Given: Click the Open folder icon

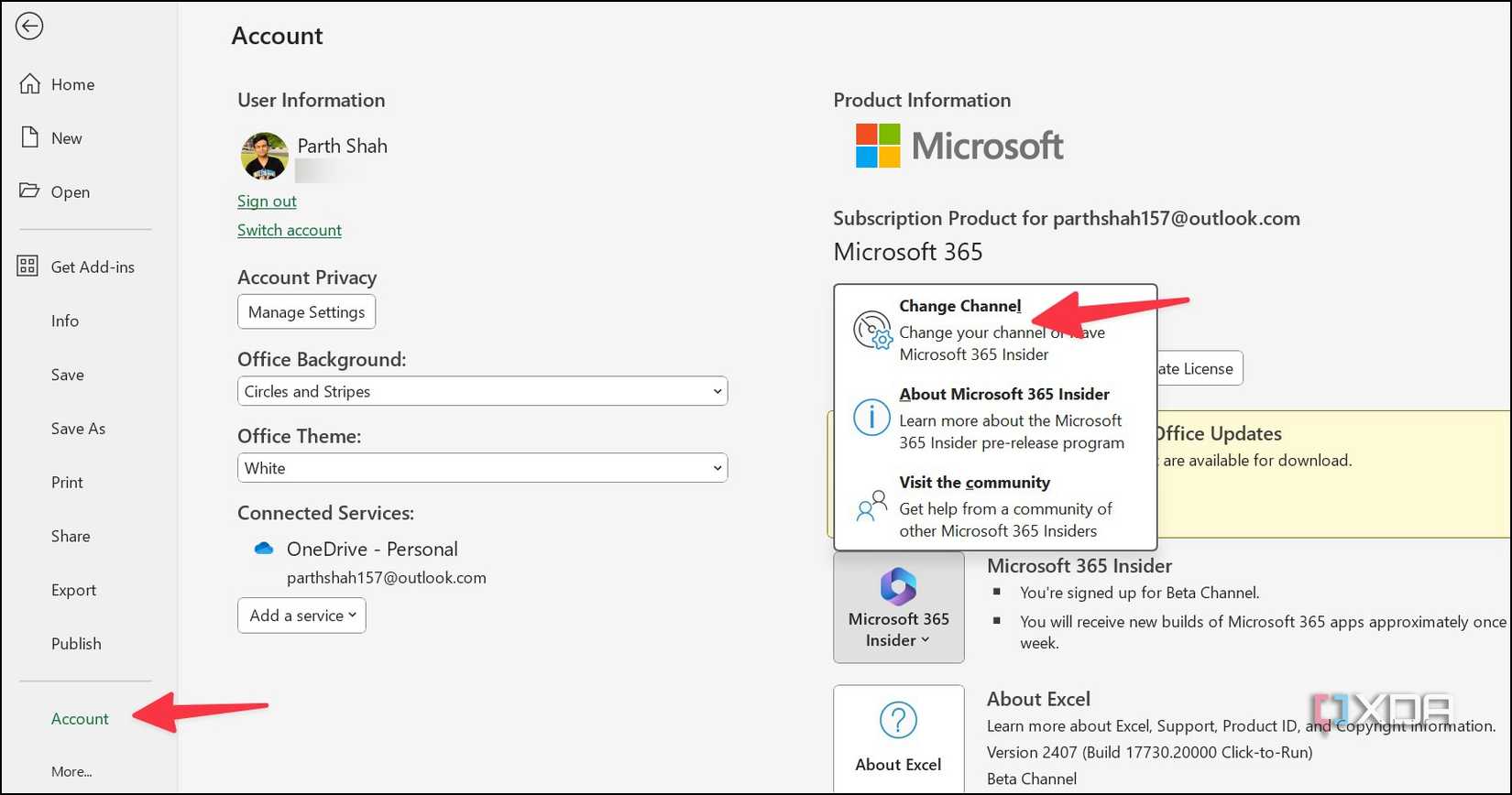Looking at the screenshot, I should point(30,191).
